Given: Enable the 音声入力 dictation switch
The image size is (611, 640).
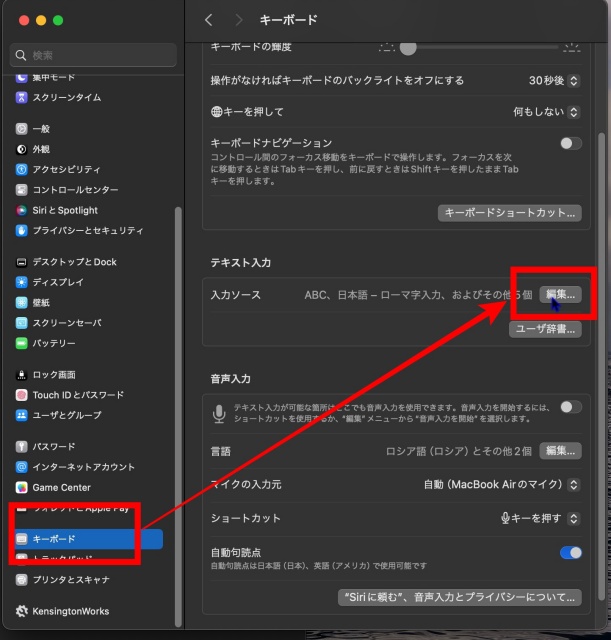Looking at the screenshot, I should coord(570,407).
